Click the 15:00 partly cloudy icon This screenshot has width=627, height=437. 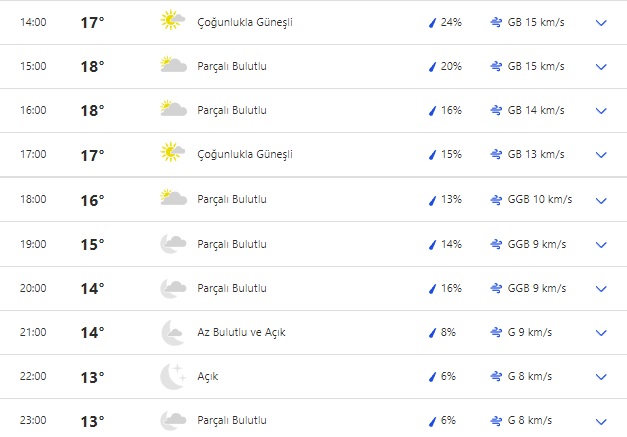pyautogui.click(x=173, y=66)
